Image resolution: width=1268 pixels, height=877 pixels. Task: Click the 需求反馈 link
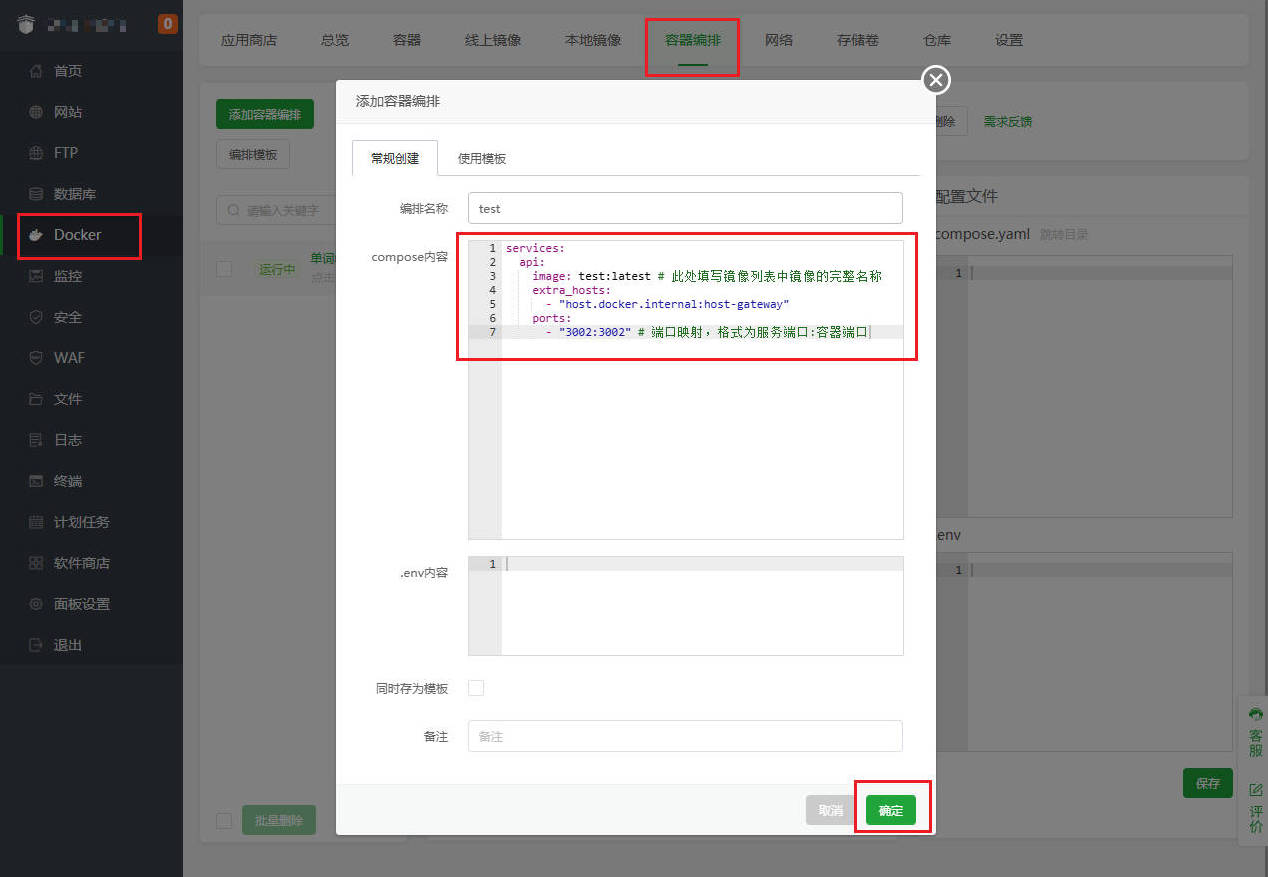1007,122
